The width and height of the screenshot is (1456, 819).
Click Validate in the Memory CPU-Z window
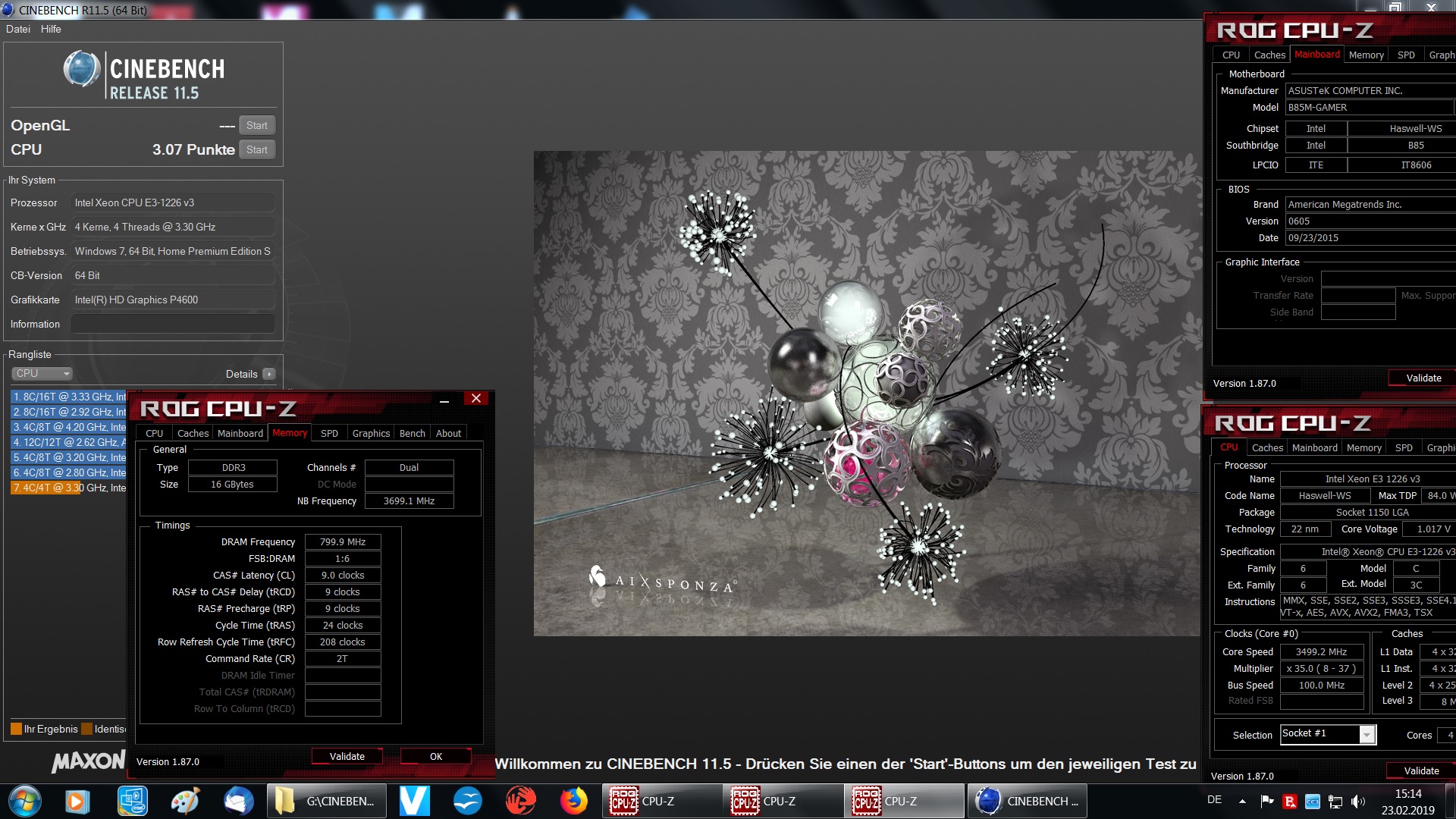click(x=347, y=756)
